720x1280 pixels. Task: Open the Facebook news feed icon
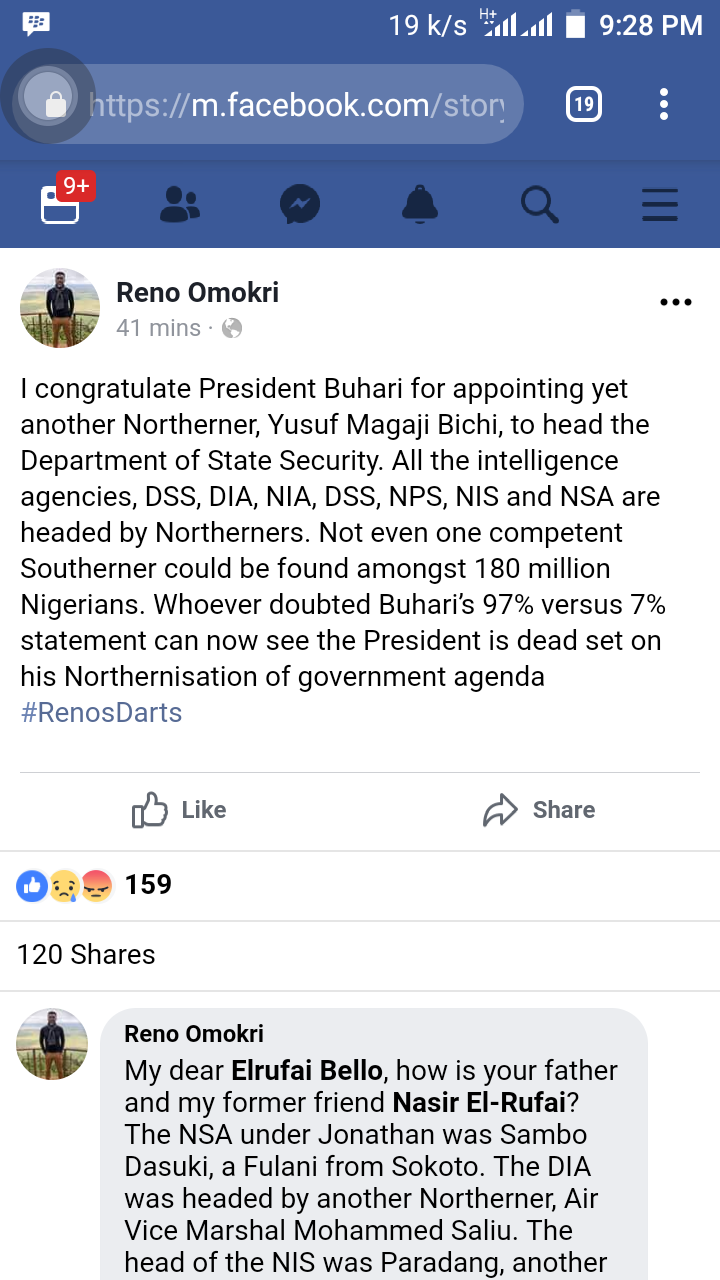(x=60, y=204)
